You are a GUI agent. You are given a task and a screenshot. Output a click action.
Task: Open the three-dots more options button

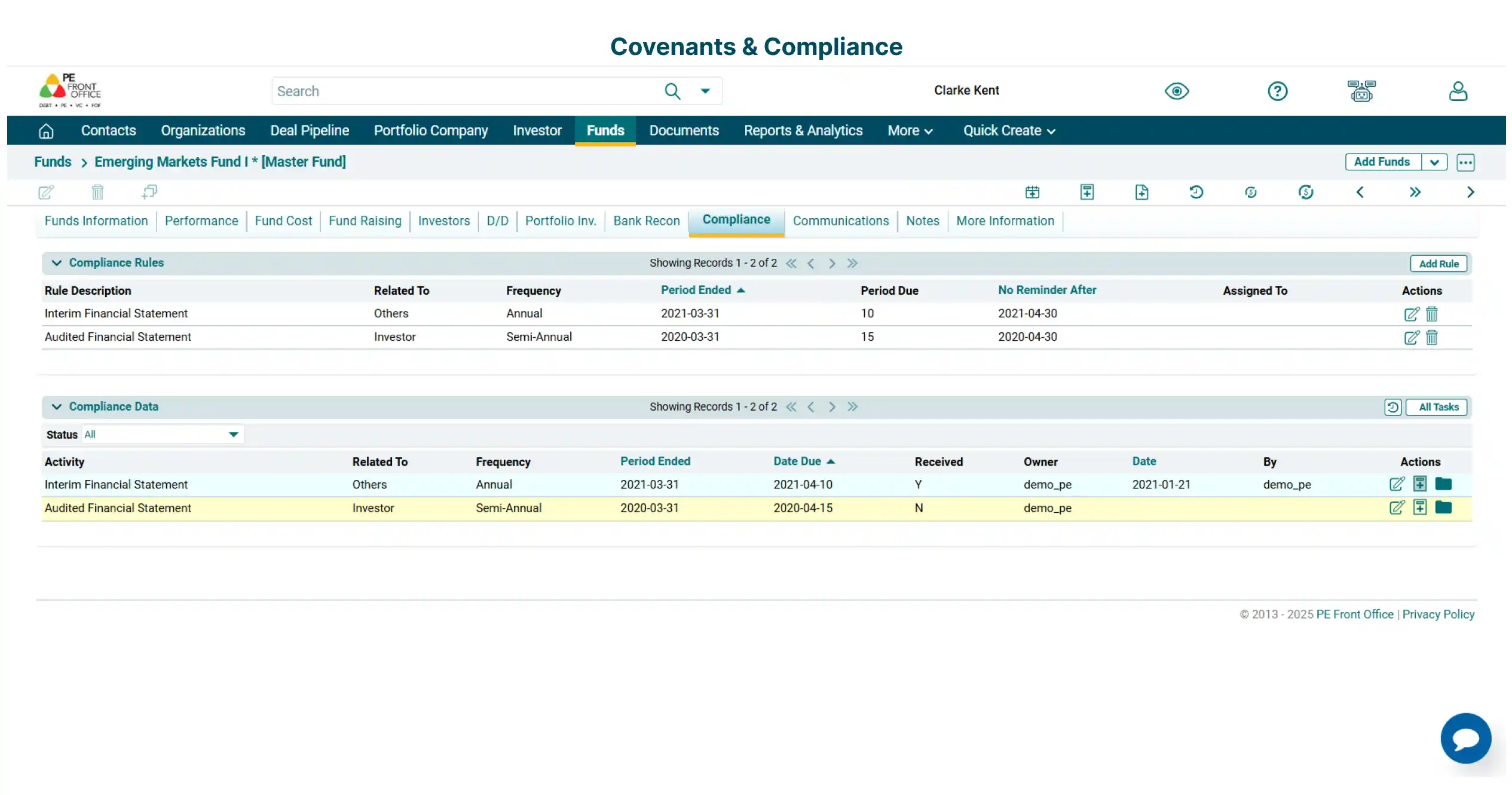(1465, 163)
